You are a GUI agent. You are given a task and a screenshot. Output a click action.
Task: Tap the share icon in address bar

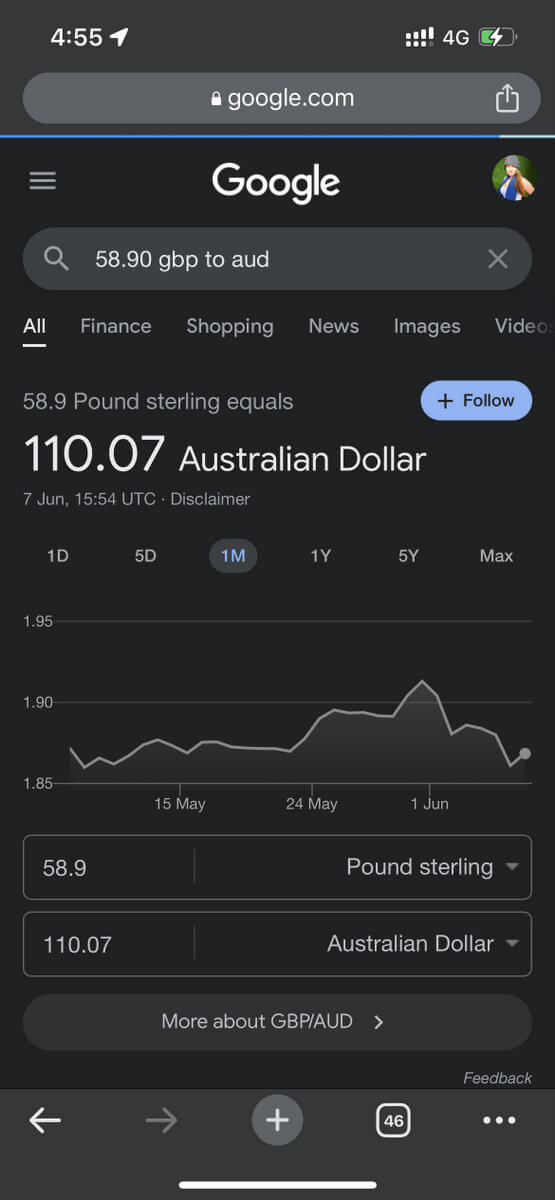tap(507, 98)
